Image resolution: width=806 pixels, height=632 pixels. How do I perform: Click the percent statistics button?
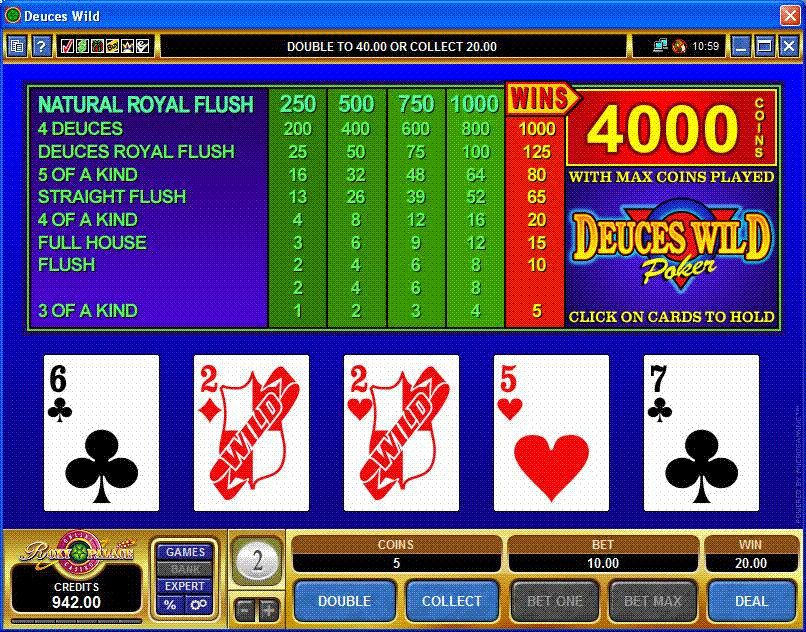pos(171,605)
